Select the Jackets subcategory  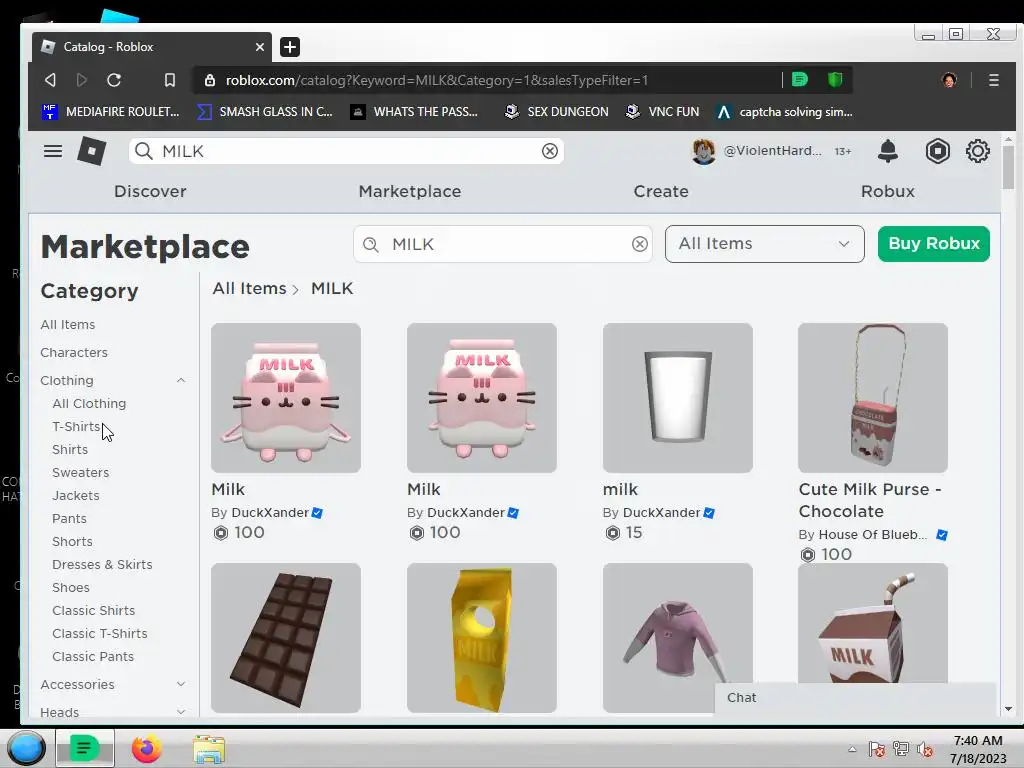coord(76,496)
